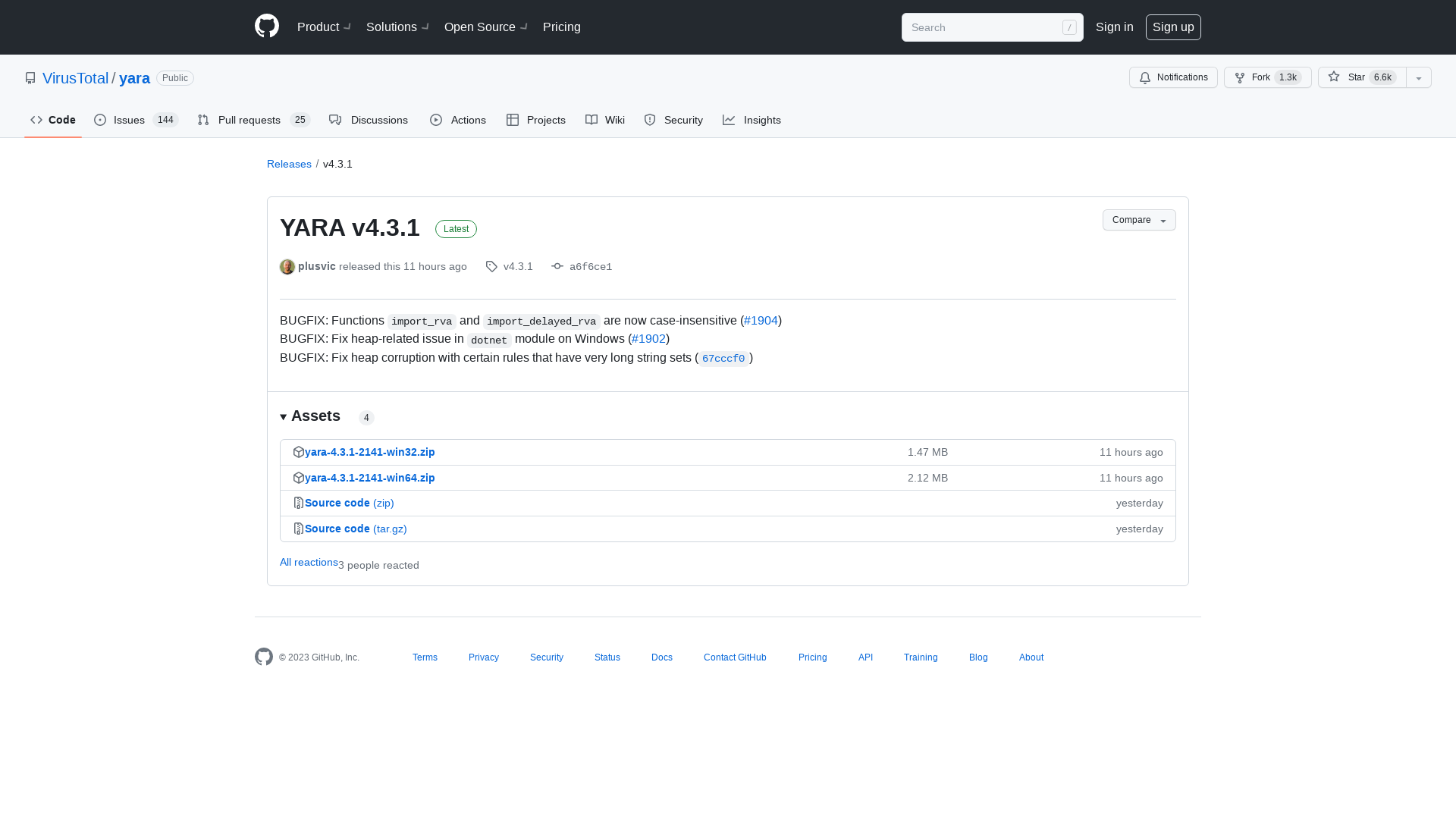This screenshot has width=1456, height=819.
Task: Open the Issues tab
Action: [x=136, y=120]
